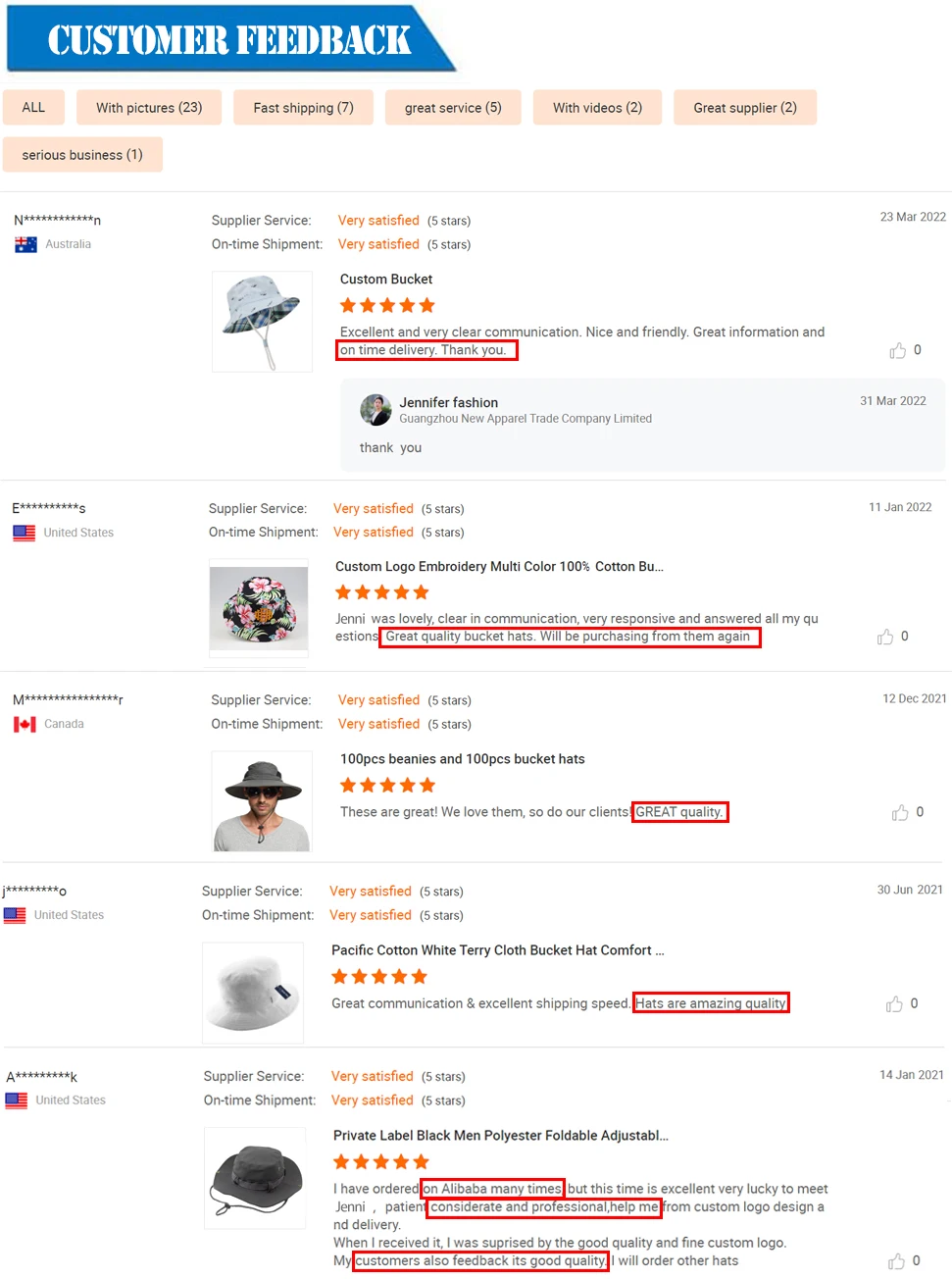
Task: Open Jennifer fashion's profile avatar
Action: (x=376, y=410)
